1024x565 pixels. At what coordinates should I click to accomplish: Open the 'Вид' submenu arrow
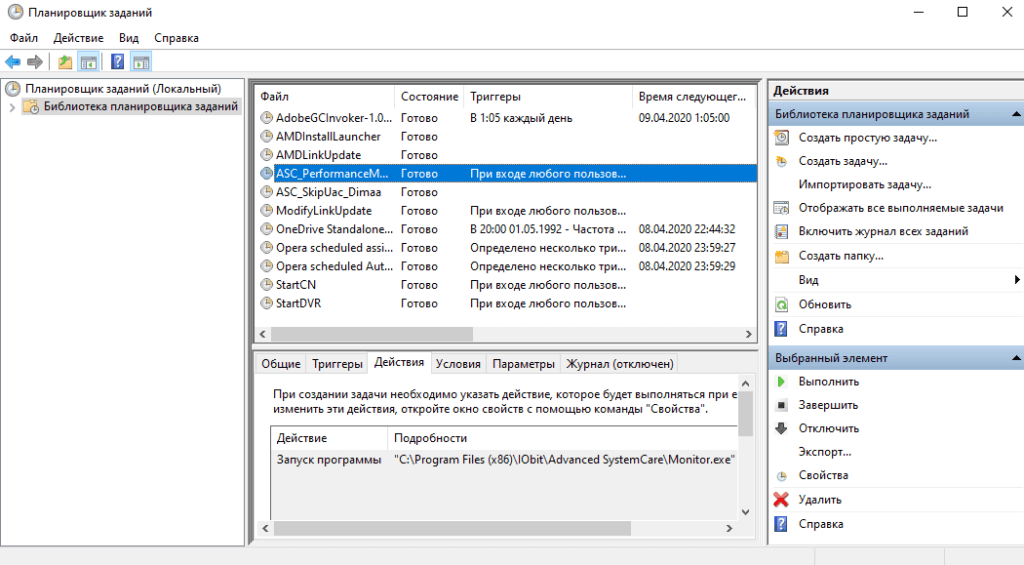coord(1016,280)
